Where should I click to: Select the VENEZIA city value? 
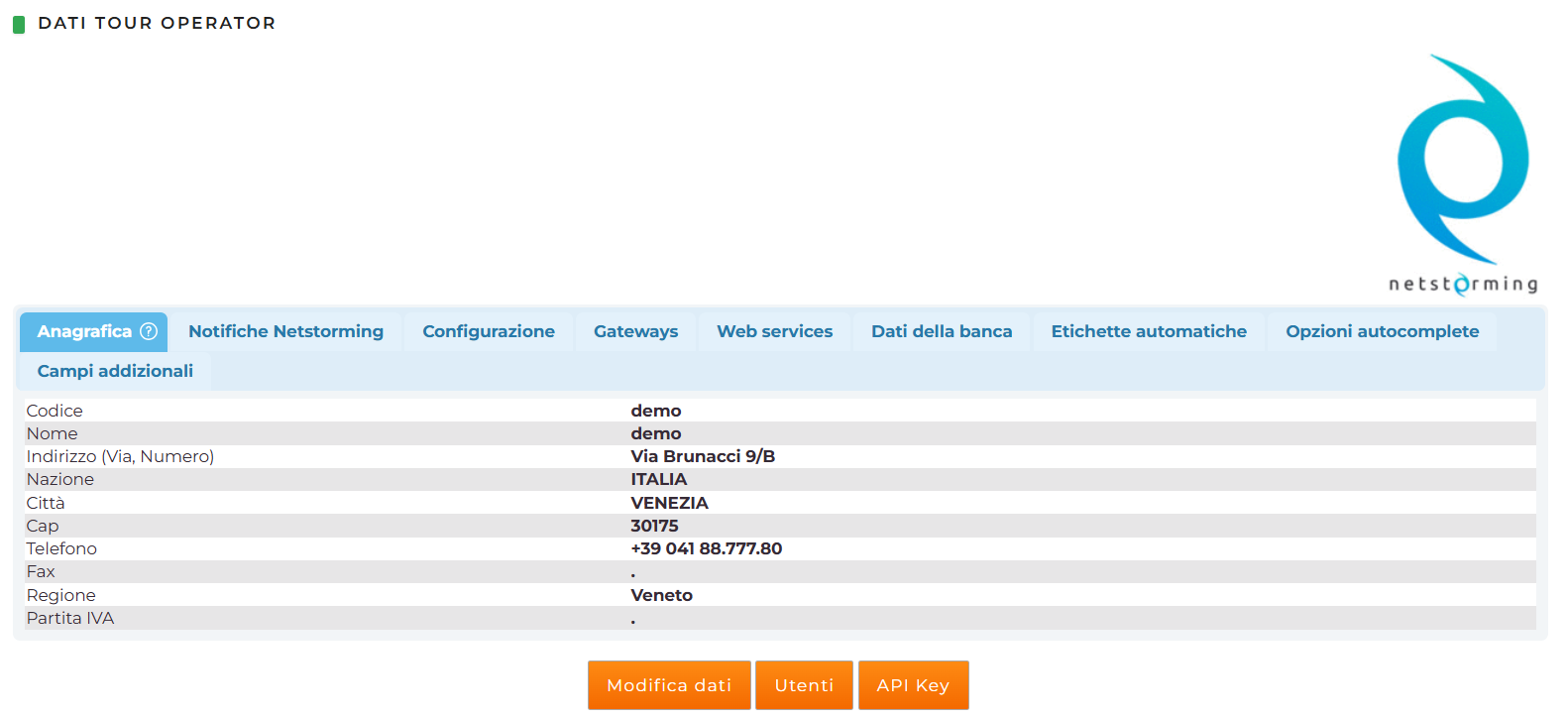click(669, 503)
